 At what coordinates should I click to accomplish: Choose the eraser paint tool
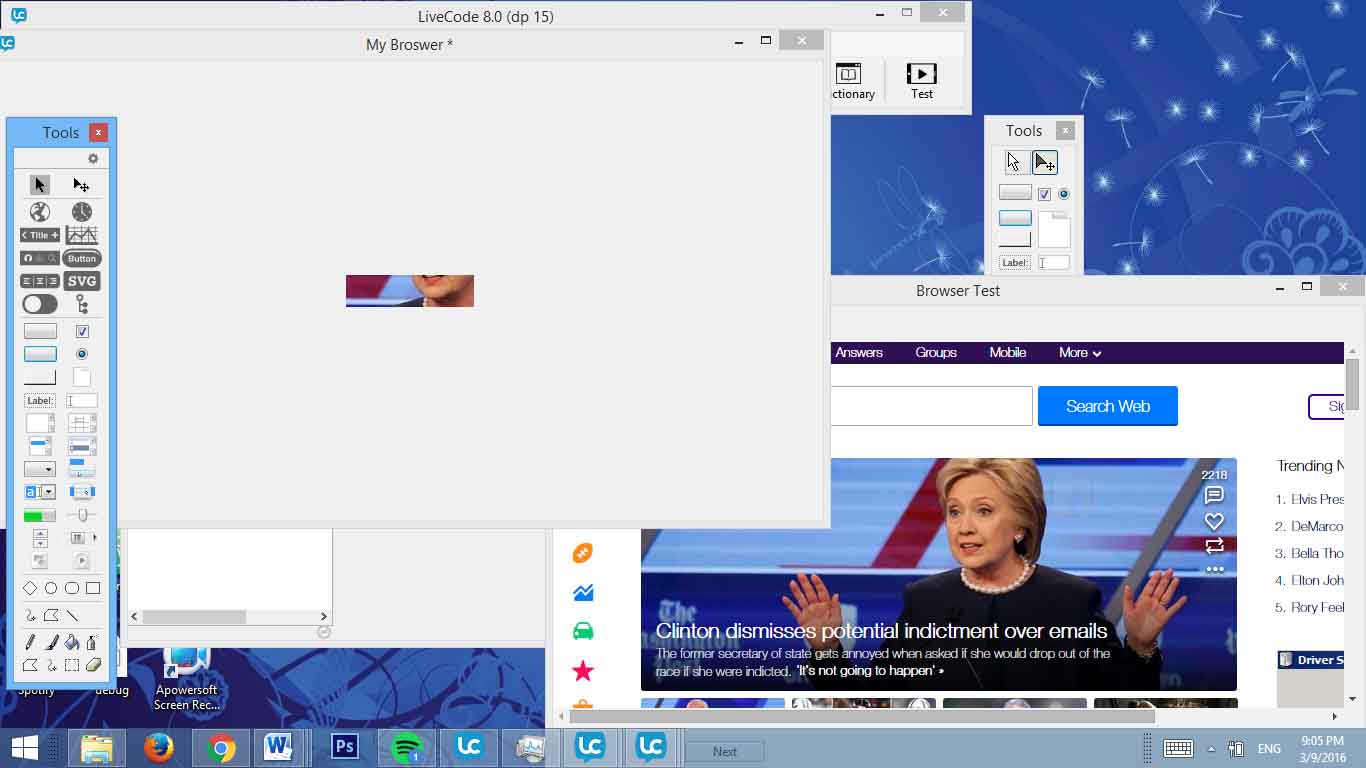coord(93,665)
